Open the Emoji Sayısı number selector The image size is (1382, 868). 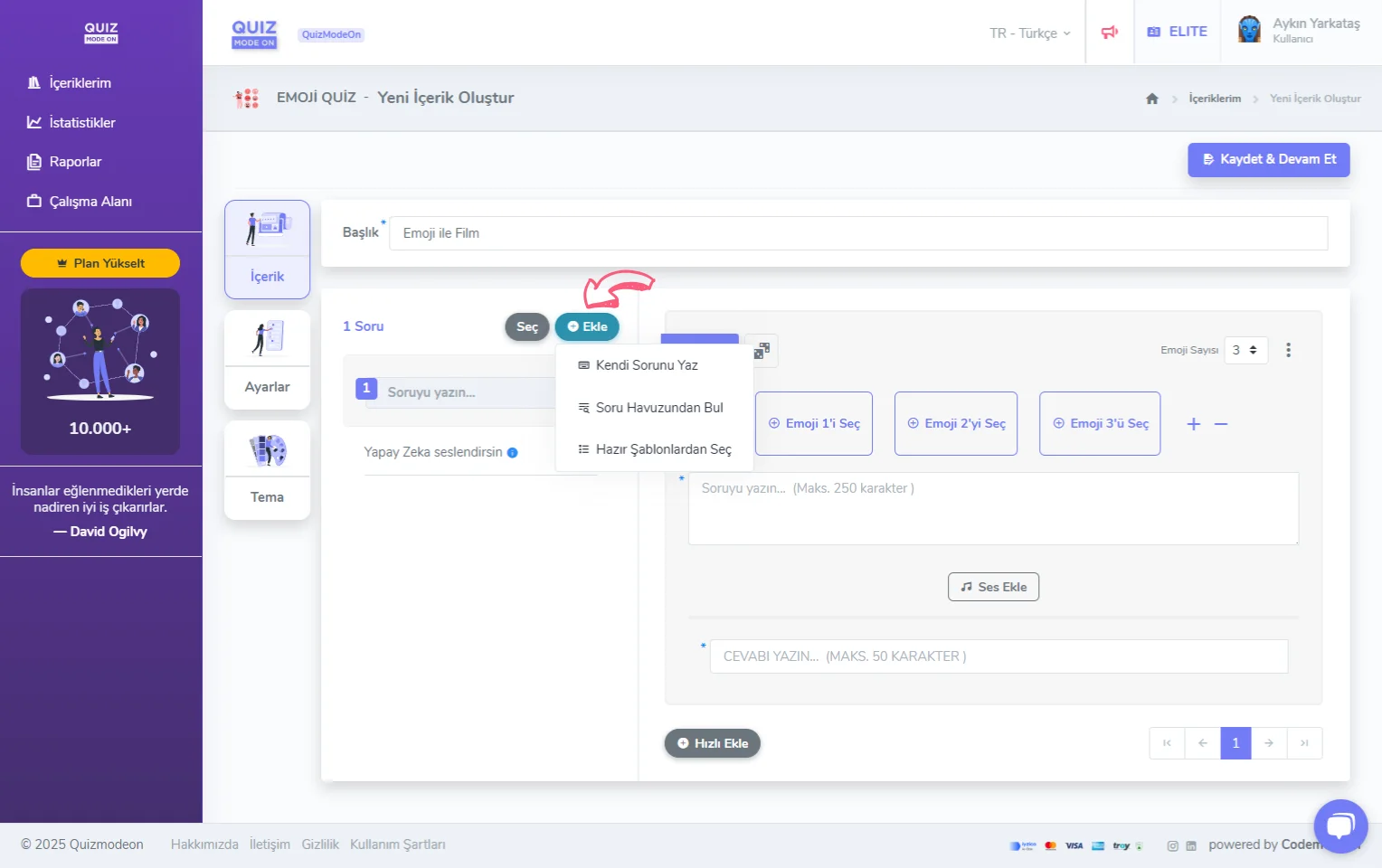[1245, 350]
